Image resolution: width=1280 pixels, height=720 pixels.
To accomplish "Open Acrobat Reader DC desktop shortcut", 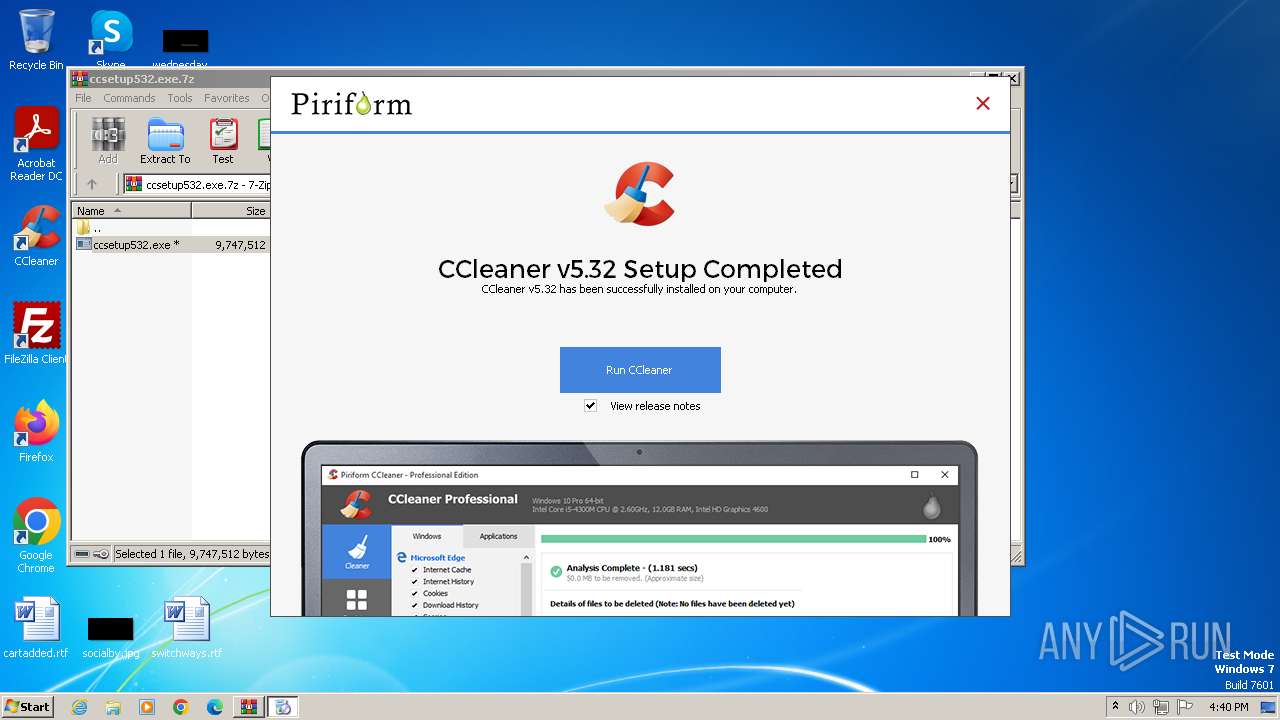I will pos(36,145).
